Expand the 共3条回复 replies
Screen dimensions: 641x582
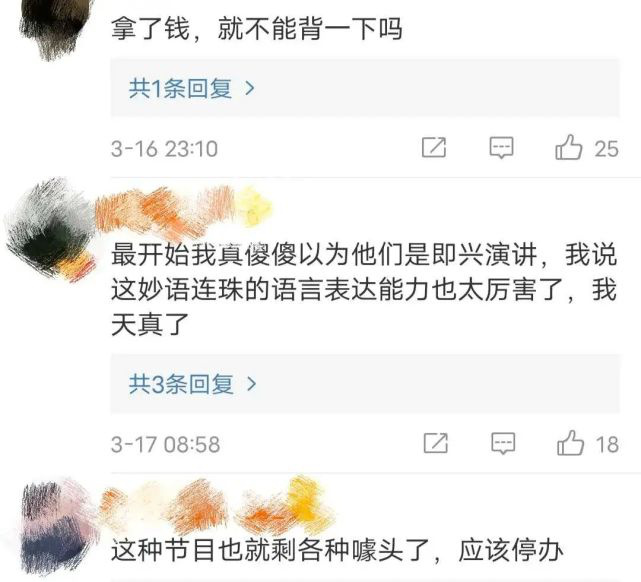(x=365, y=384)
